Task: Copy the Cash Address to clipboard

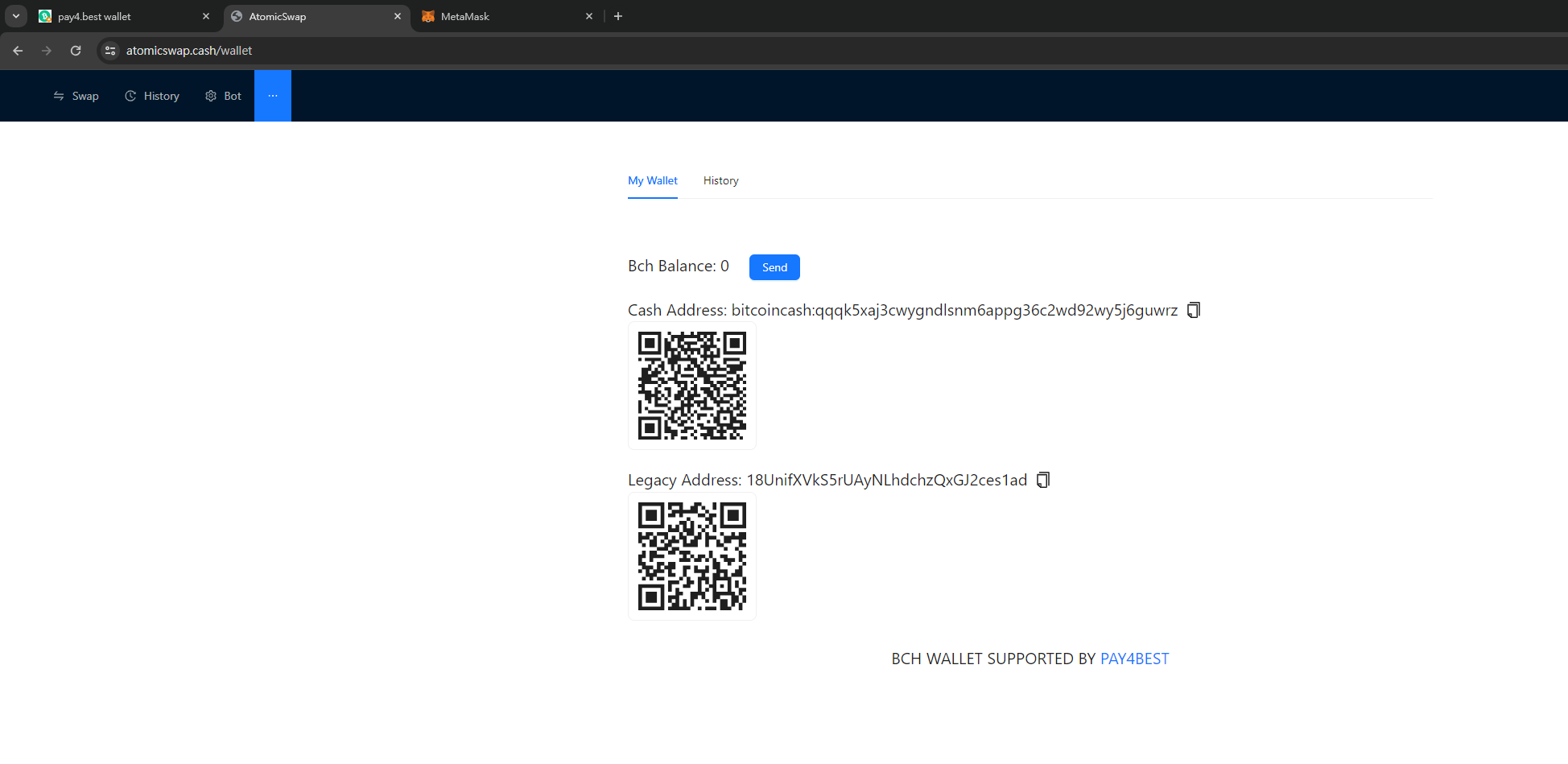Action: point(1194,310)
